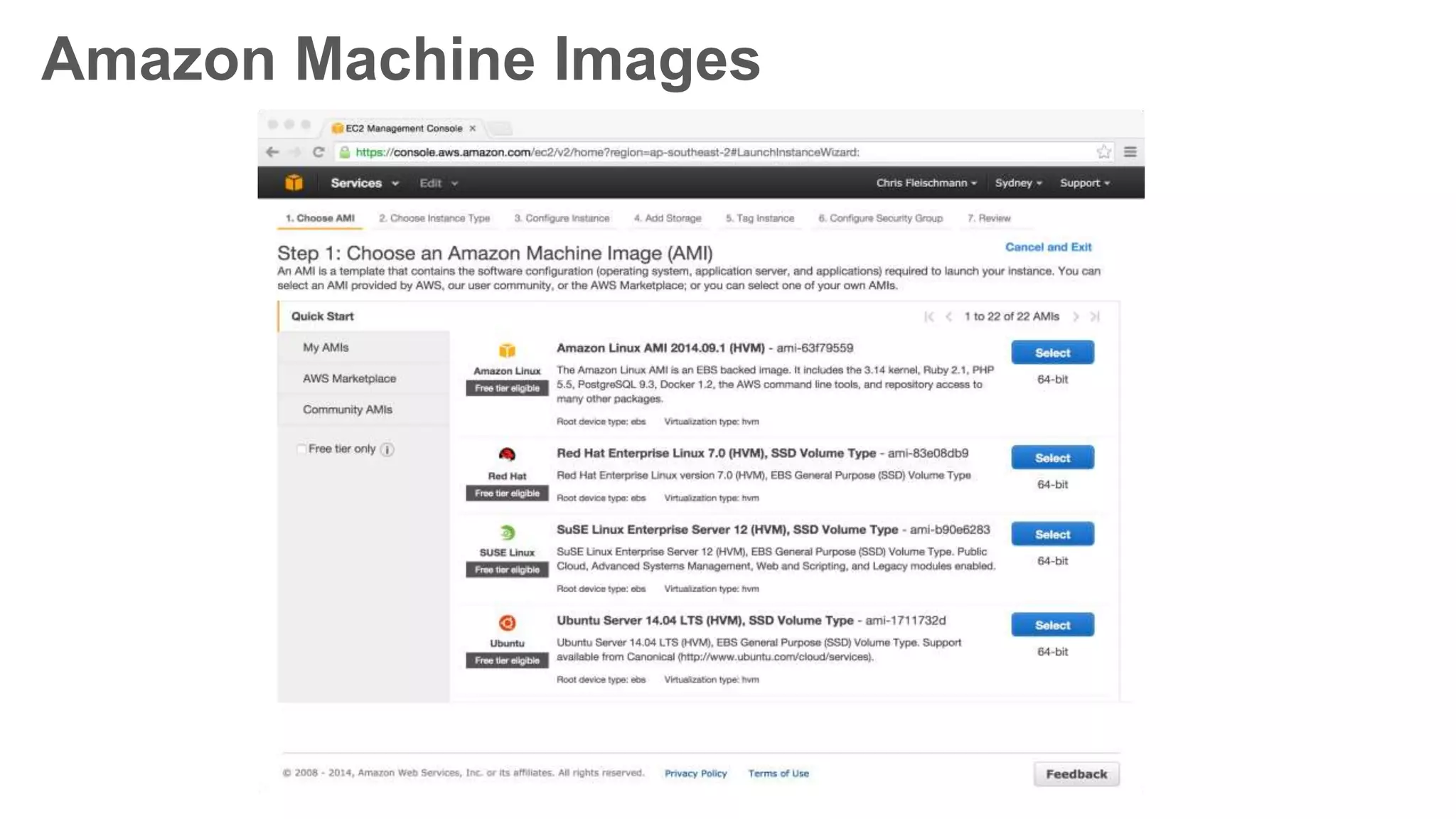Click the Amazon Linux Free tier eligible badge
This screenshot has height=819, width=1456.
(507, 388)
